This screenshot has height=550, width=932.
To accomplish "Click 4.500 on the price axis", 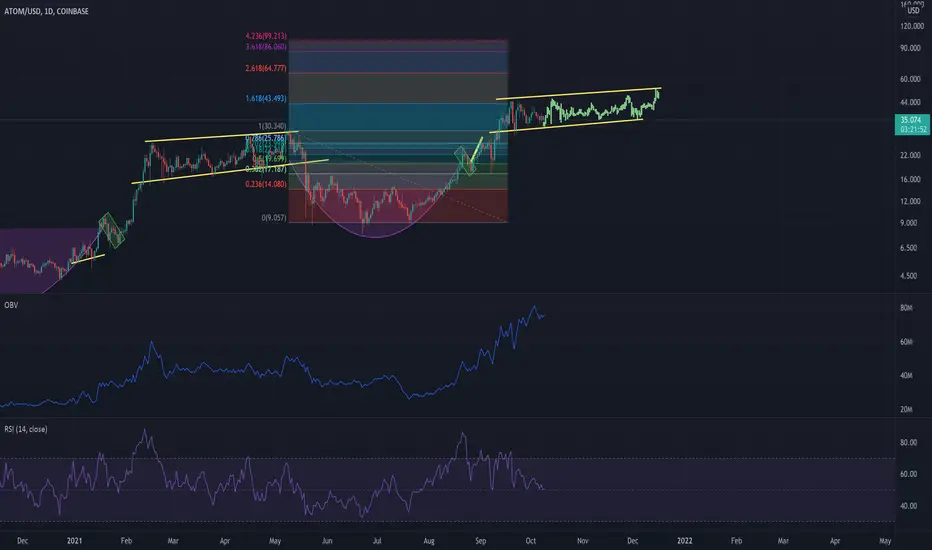I will 909,276.
